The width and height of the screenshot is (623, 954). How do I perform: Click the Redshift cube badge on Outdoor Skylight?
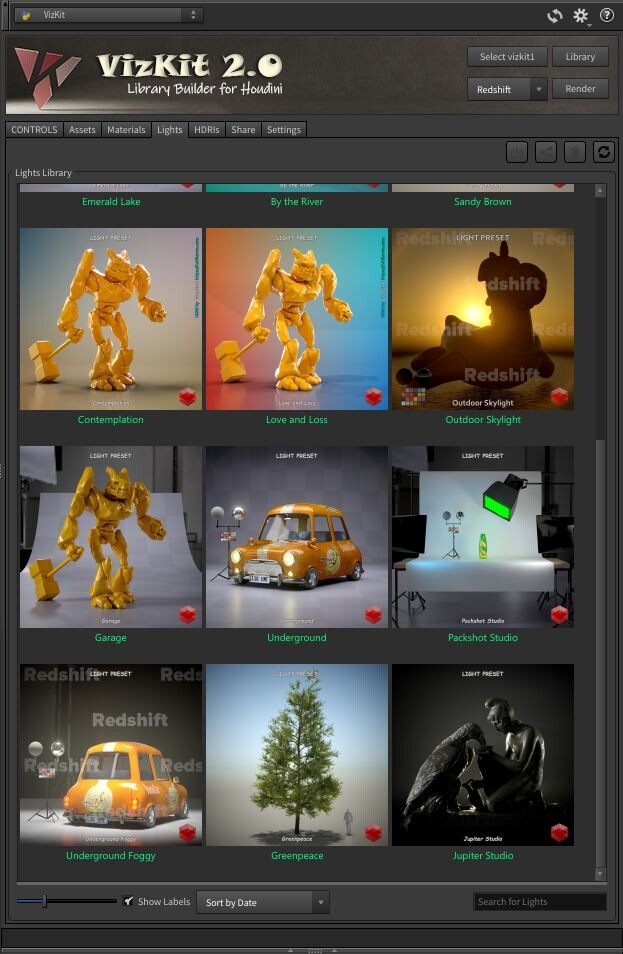(559, 397)
